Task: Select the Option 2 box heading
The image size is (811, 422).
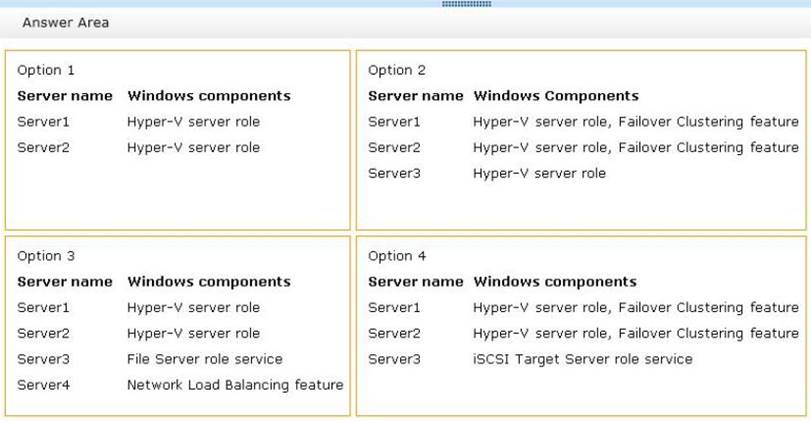Action: coord(397,70)
